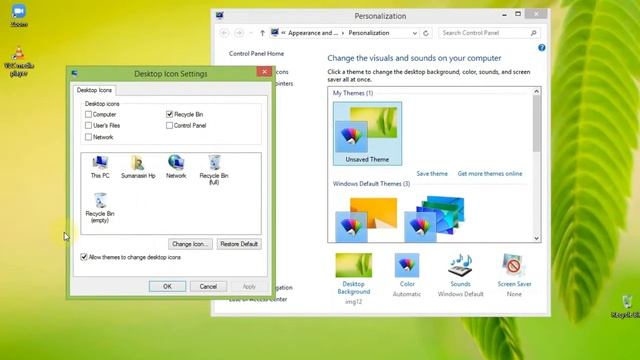Expand the address bar history dropdown
The height and width of the screenshot is (360, 640).
[x=415, y=33]
